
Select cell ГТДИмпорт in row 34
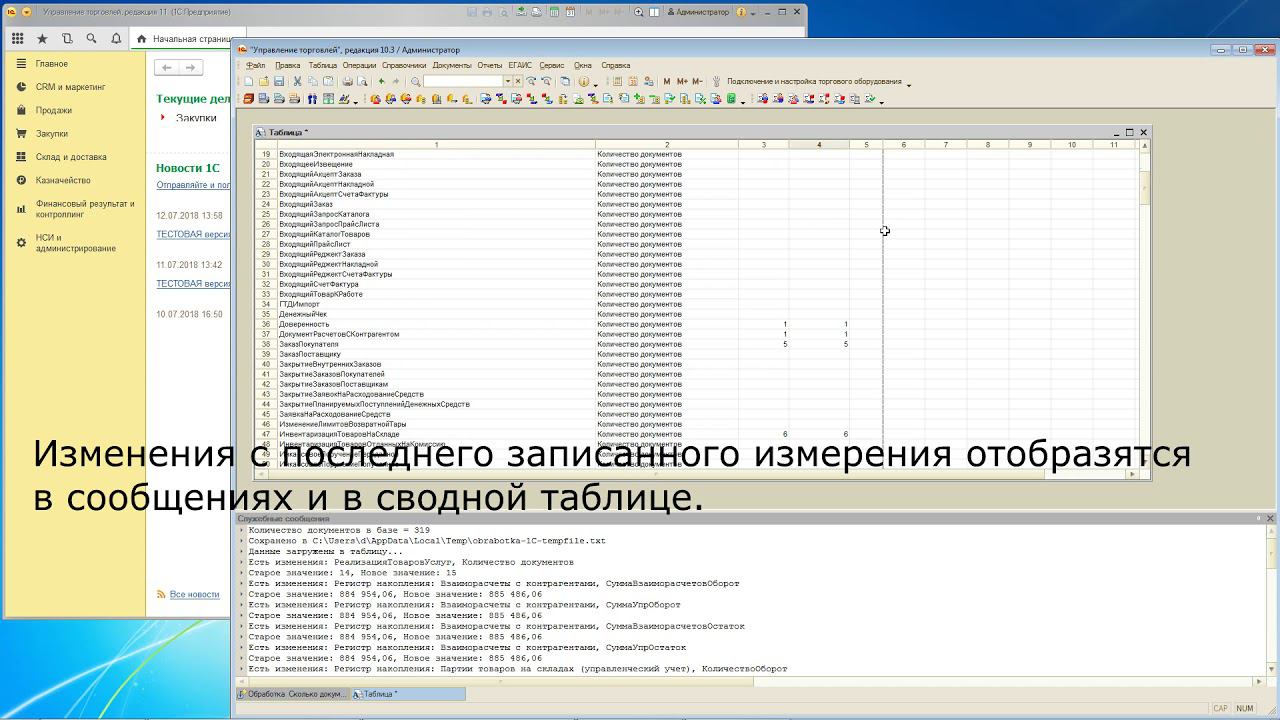(436, 304)
